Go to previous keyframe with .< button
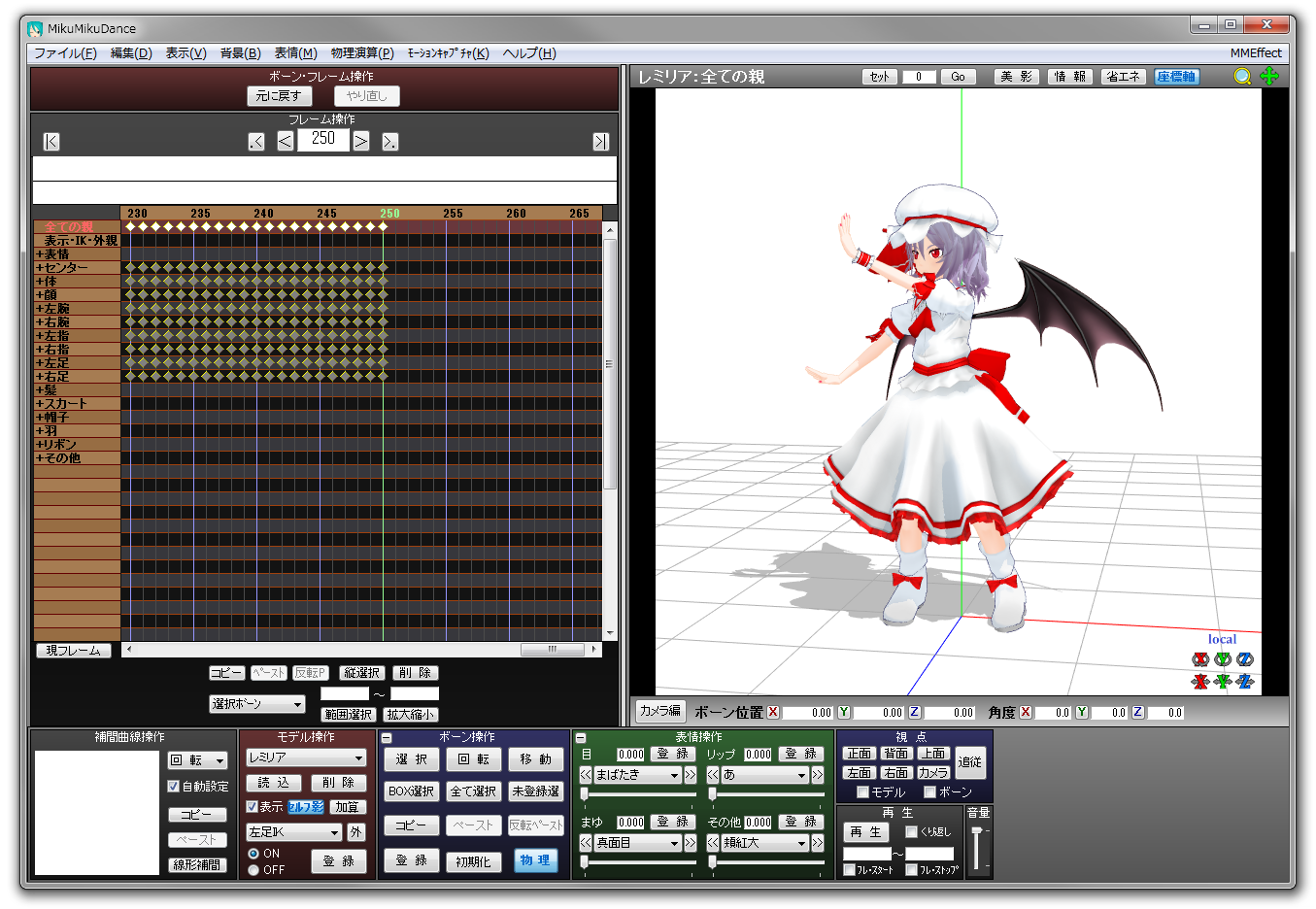The width and height of the screenshot is (1316, 909). point(256,142)
